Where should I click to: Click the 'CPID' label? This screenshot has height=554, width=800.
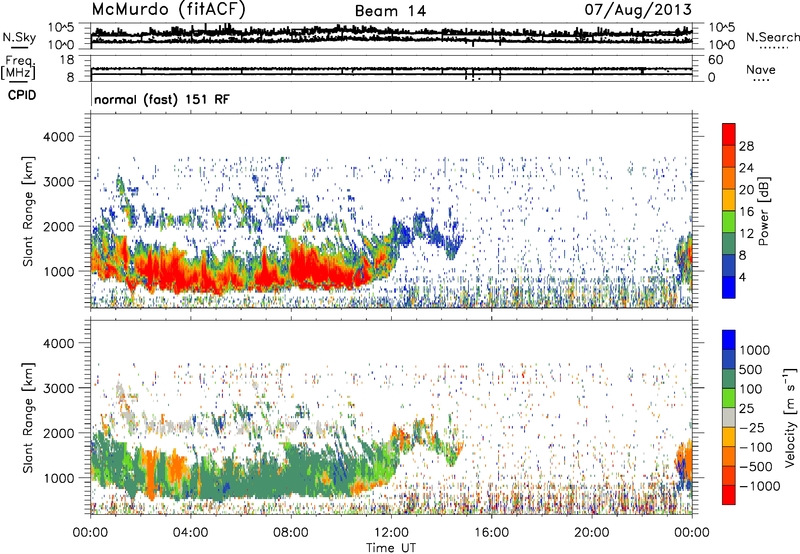coord(22,95)
